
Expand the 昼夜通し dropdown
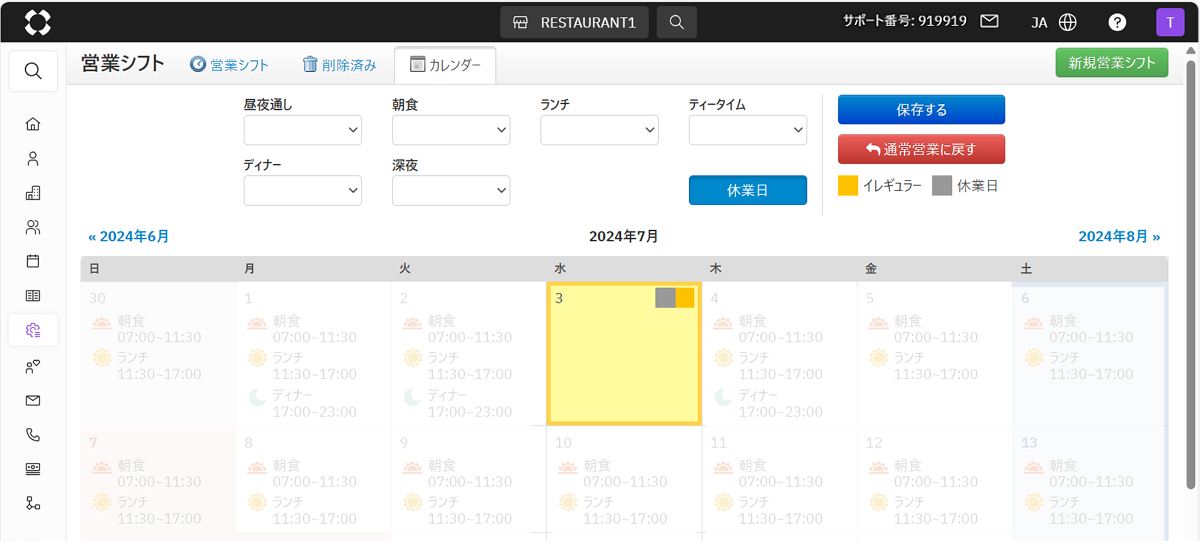click(x=302, y=130)
